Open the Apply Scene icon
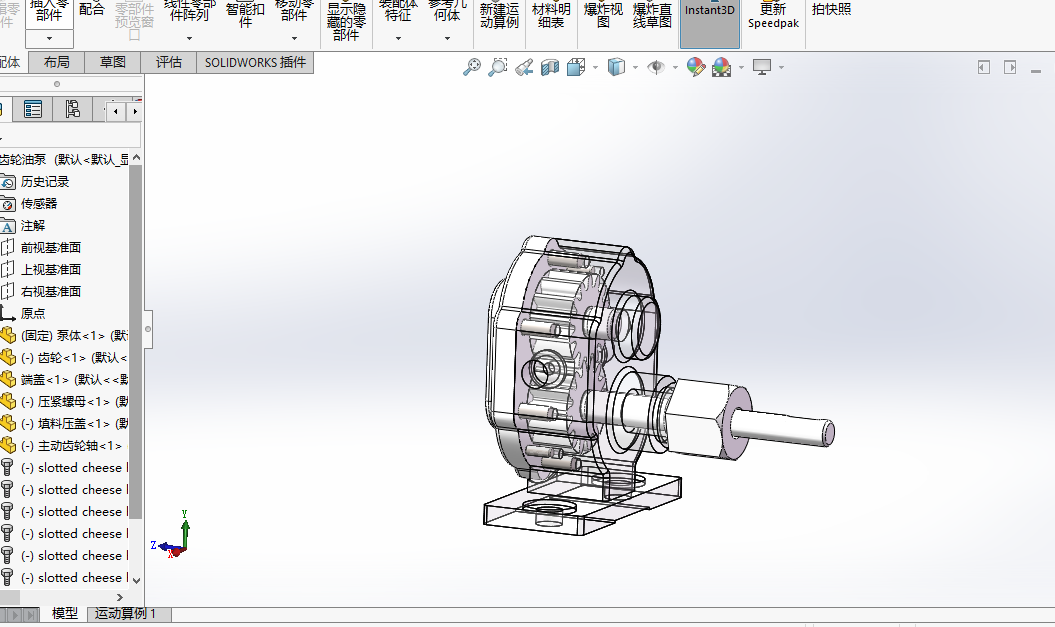Screen dimensions: 1055x627 (721, 67)
